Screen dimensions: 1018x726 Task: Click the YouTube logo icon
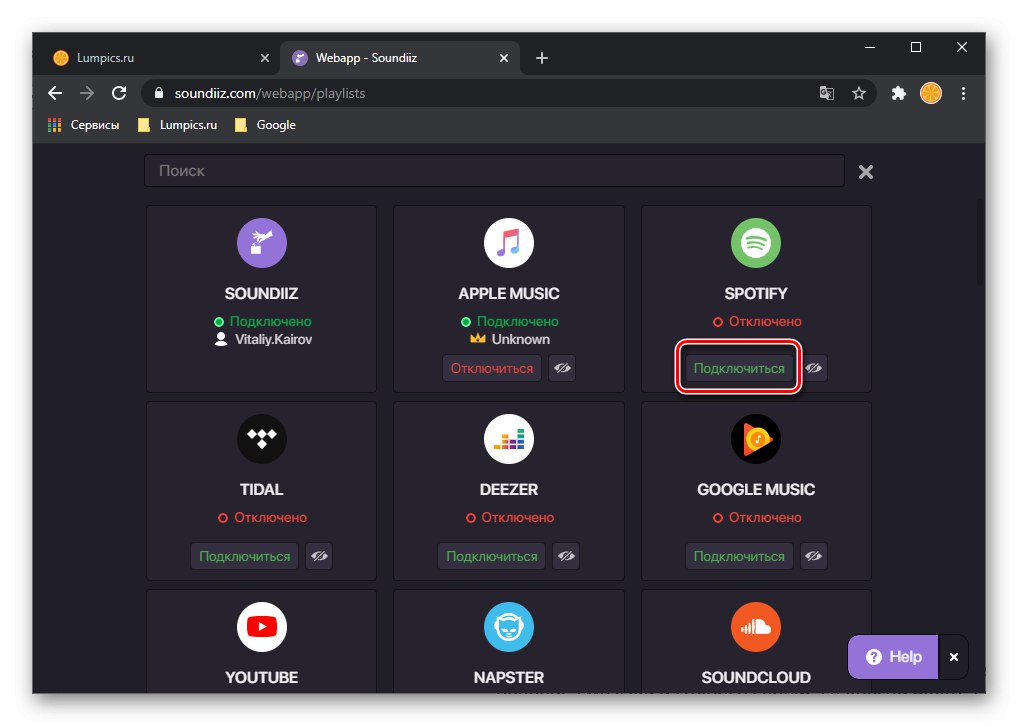coord(262,627)
